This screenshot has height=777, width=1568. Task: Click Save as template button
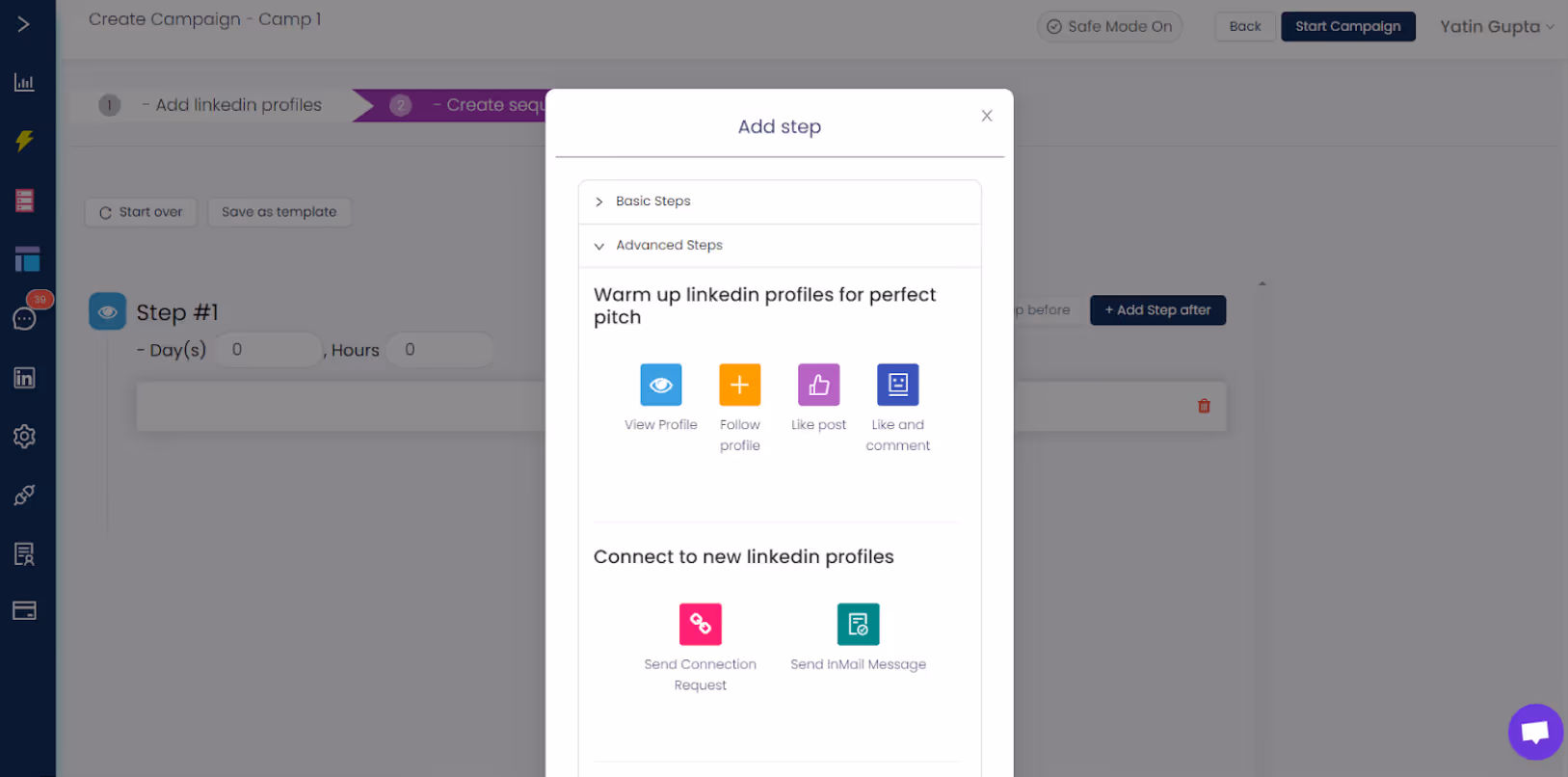click(x=279, y=212)
